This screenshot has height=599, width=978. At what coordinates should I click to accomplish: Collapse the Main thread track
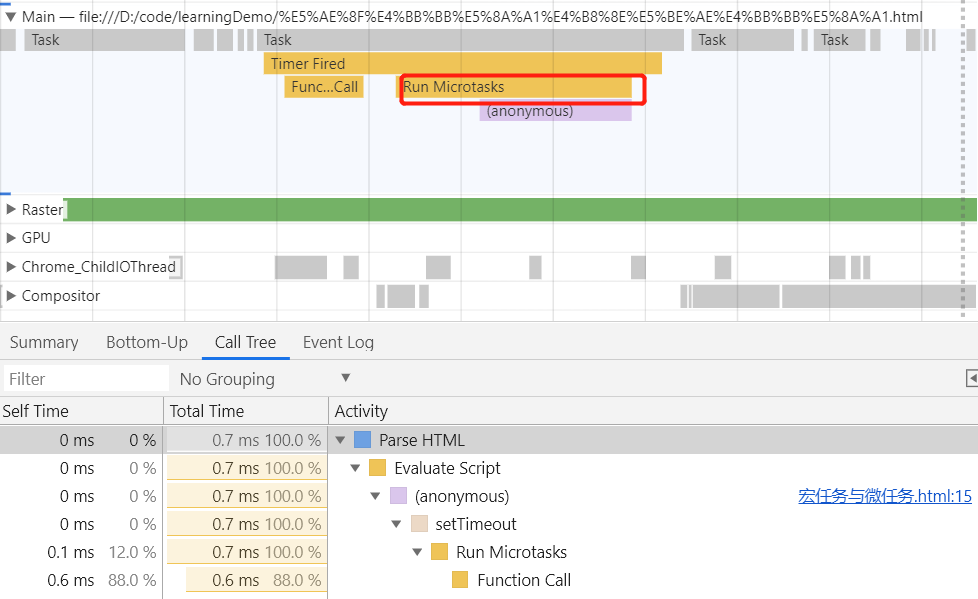10,17
